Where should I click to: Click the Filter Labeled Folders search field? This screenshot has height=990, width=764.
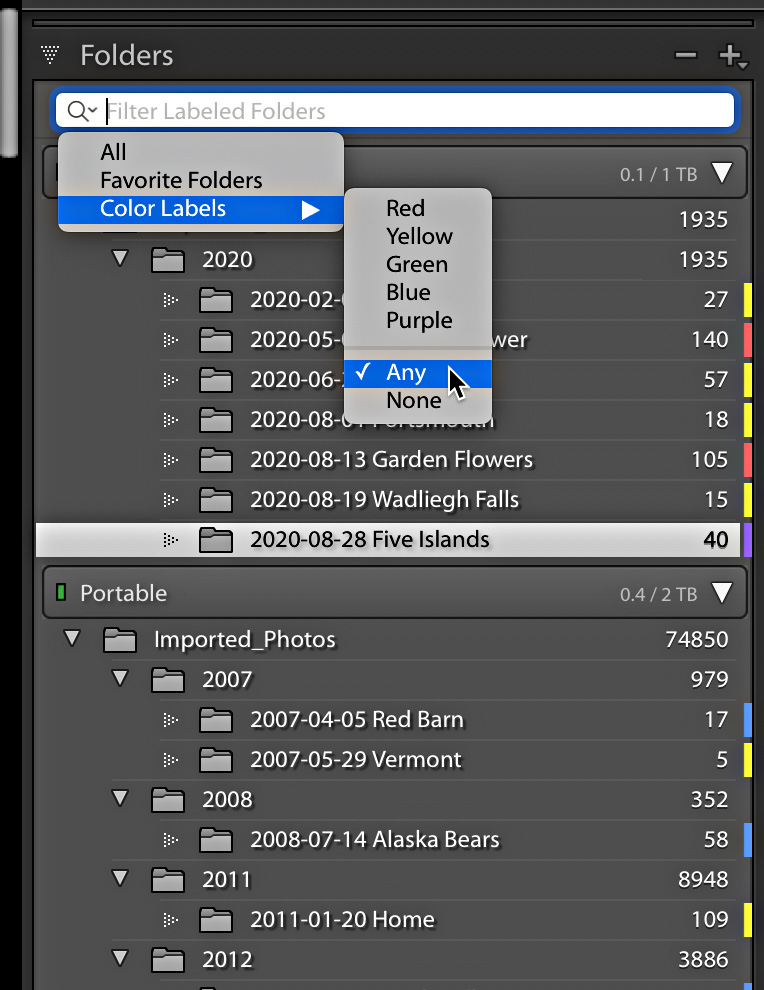click(x=395, y=111)
